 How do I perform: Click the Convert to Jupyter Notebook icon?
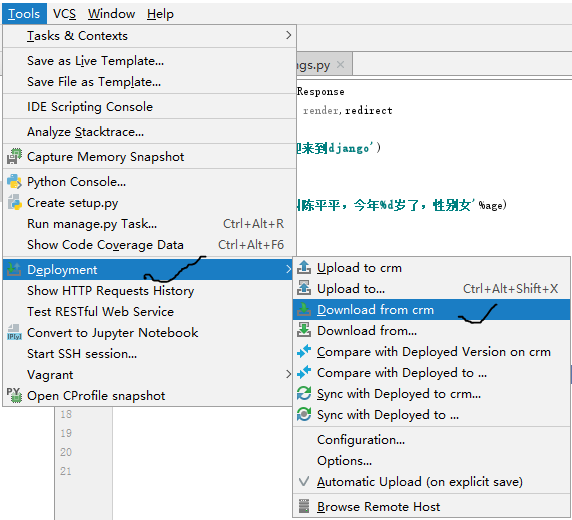click(x=14, y=332)
